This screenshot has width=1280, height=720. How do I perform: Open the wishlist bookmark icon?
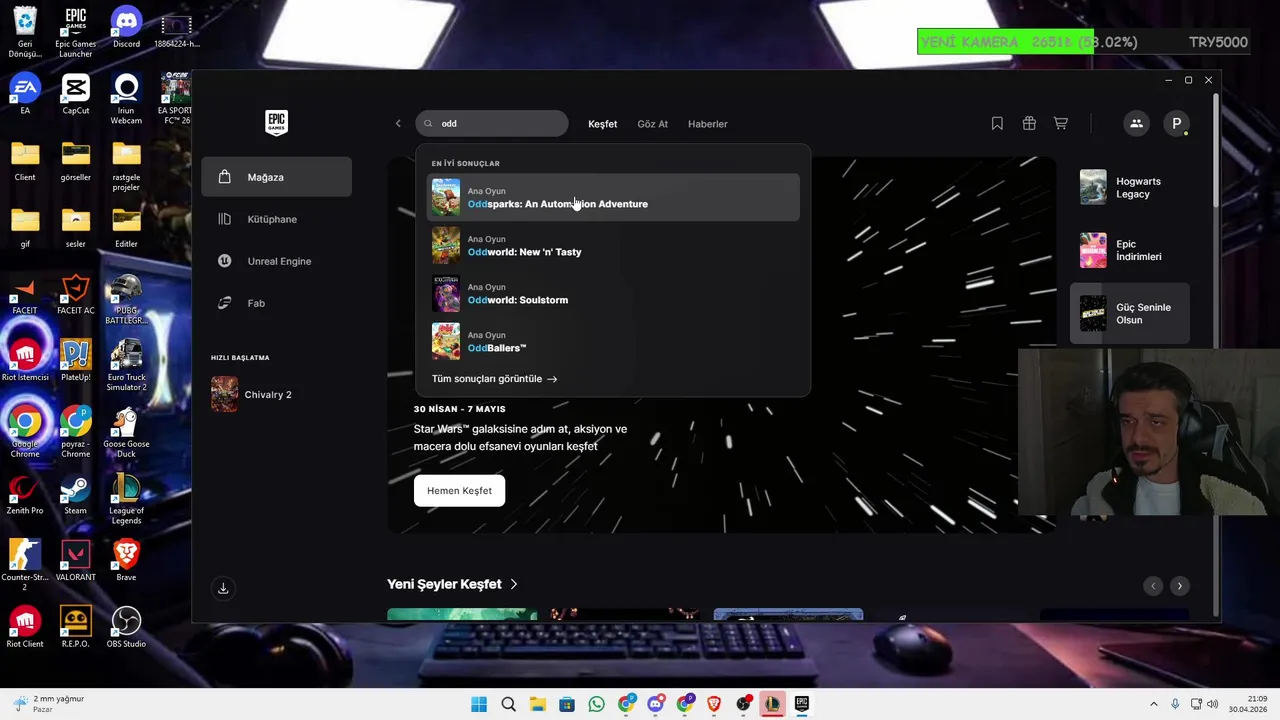(997, 123)
